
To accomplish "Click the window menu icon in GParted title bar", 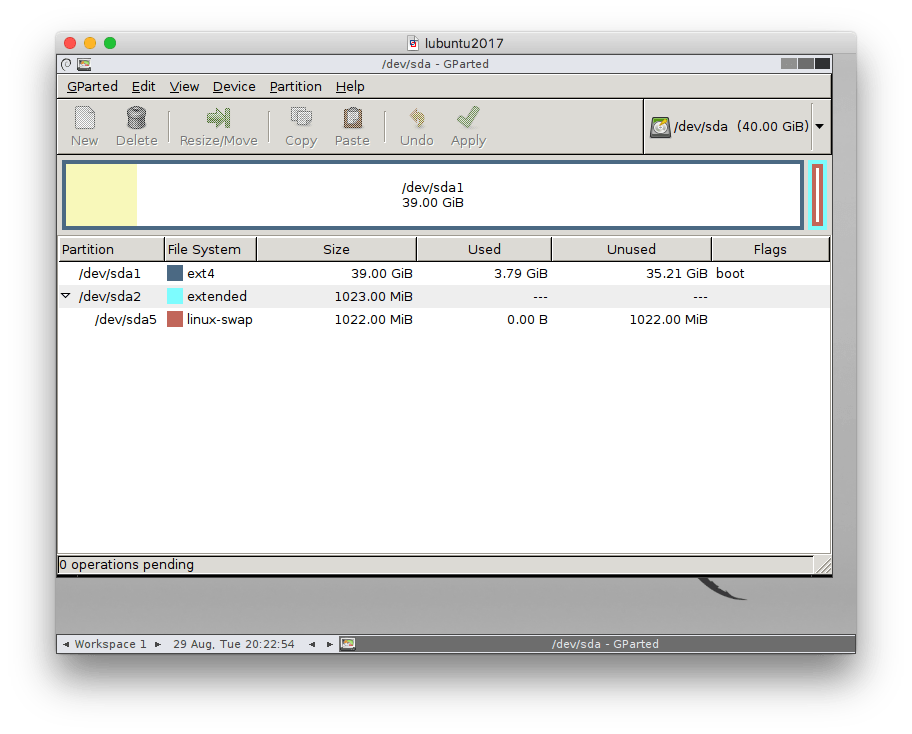I will pos(66,64).
